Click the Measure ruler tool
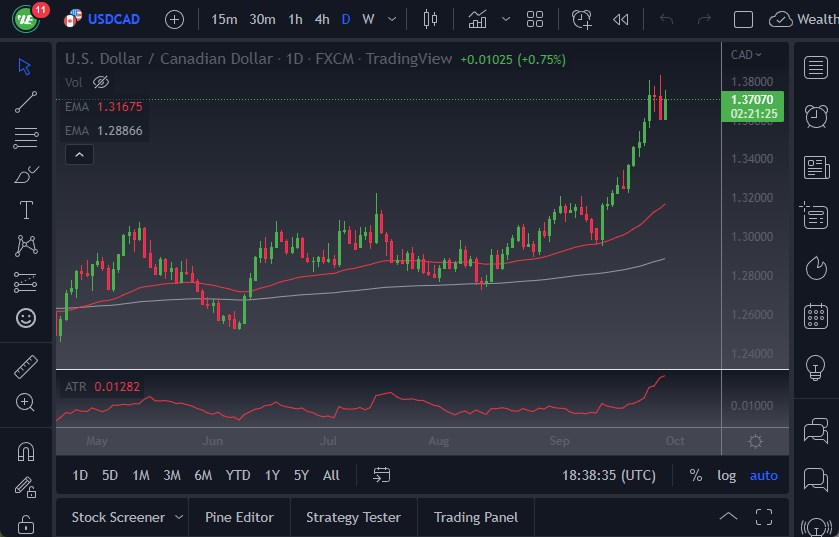The width and height of the screenshot is (839, 537). [x=26, y=366]
